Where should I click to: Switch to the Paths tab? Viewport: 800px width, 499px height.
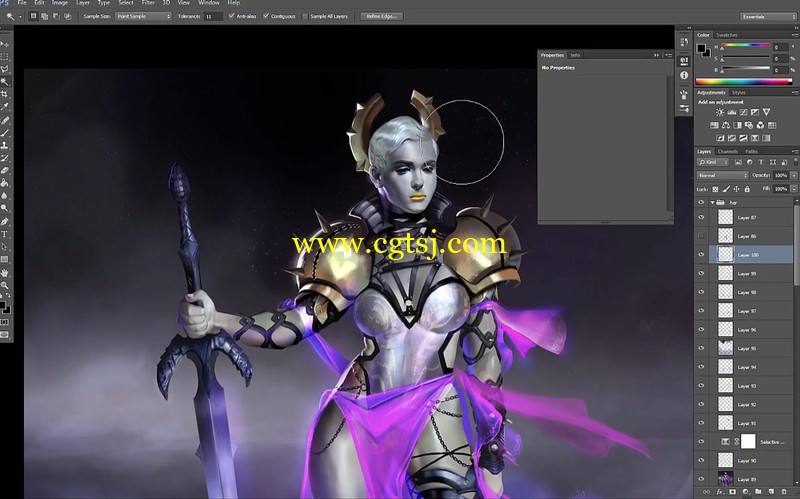[751, 152]
